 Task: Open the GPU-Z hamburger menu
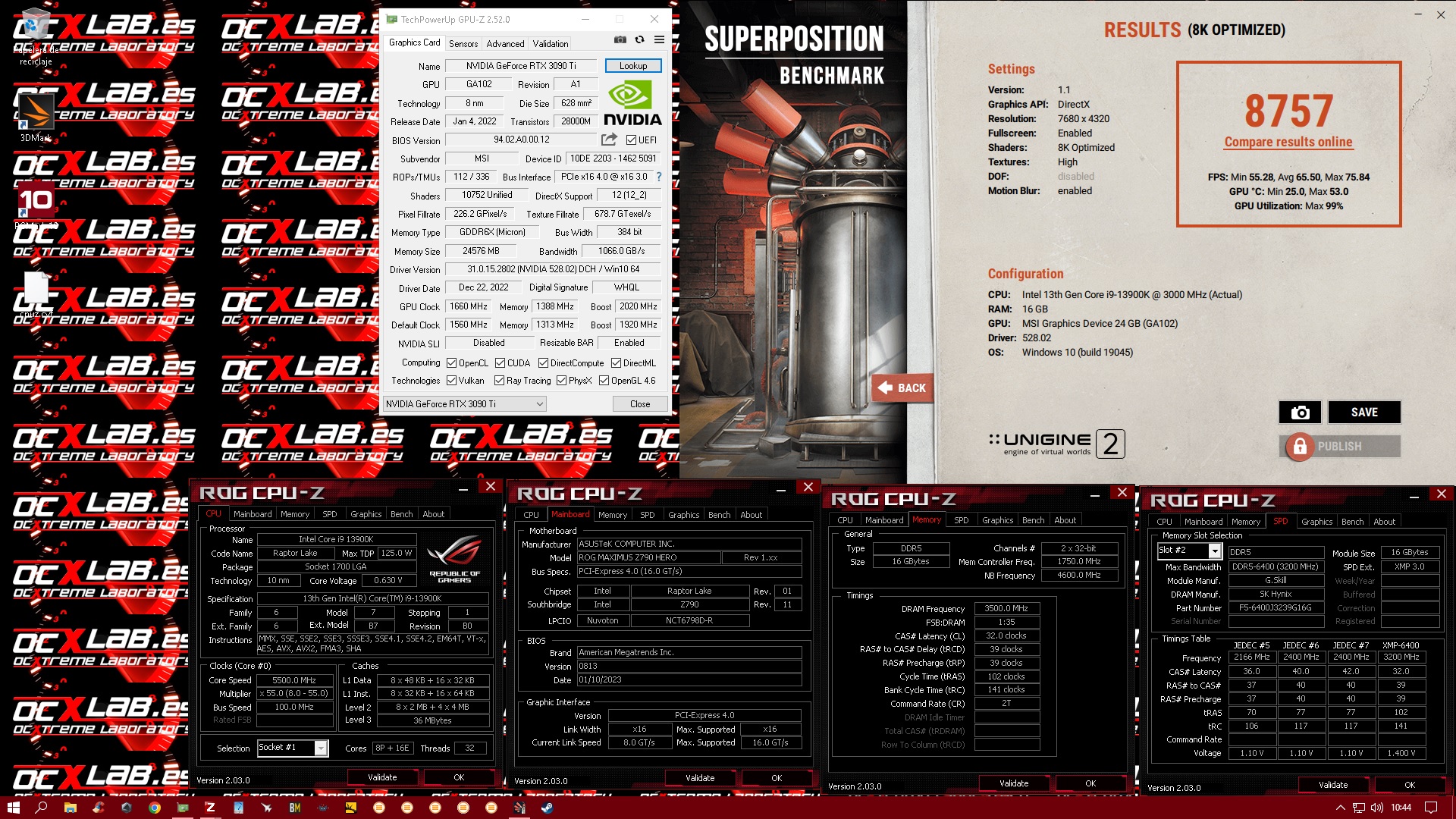point(659,40)
